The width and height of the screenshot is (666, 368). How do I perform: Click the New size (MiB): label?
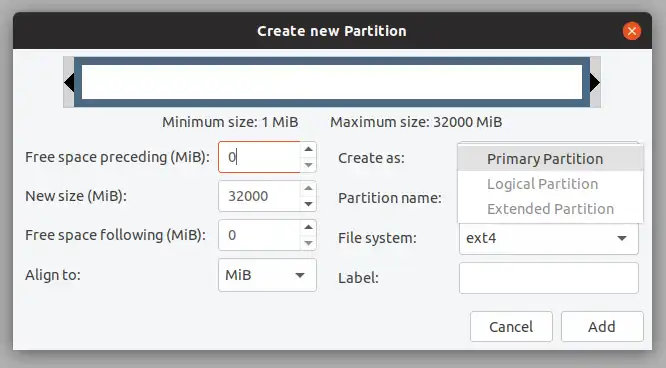[76, 196]
